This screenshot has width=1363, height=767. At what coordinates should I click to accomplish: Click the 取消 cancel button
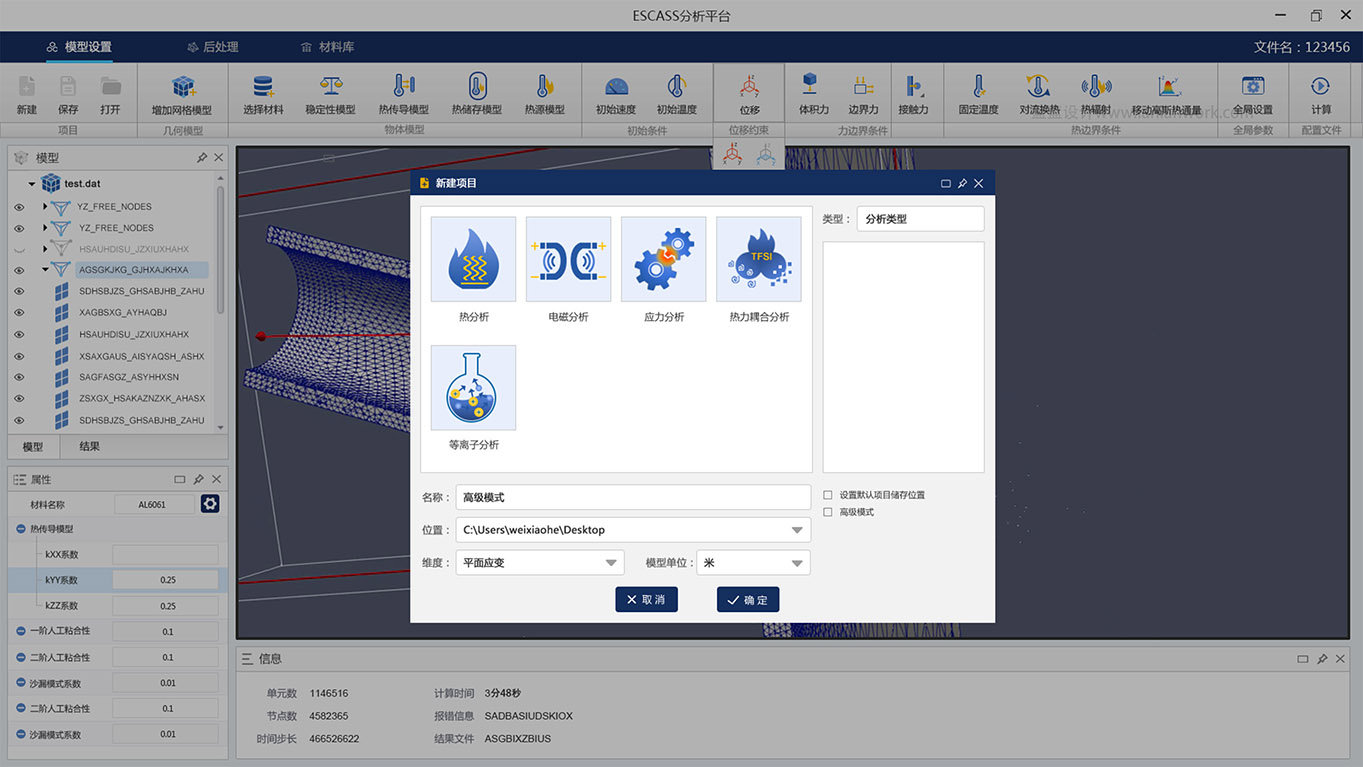[646, 599]
